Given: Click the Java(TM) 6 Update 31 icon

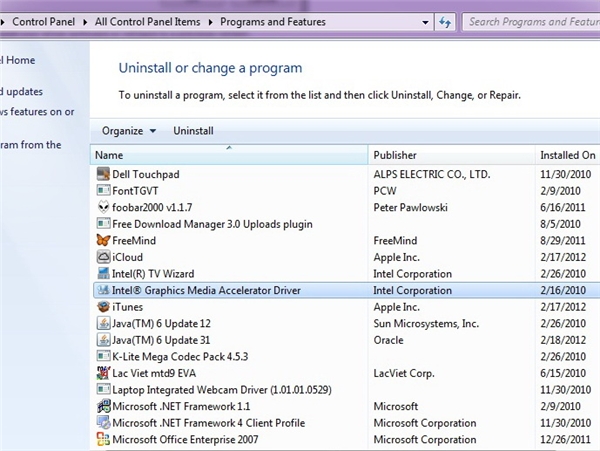Looking at the screenshot, I should click(103, 340).
